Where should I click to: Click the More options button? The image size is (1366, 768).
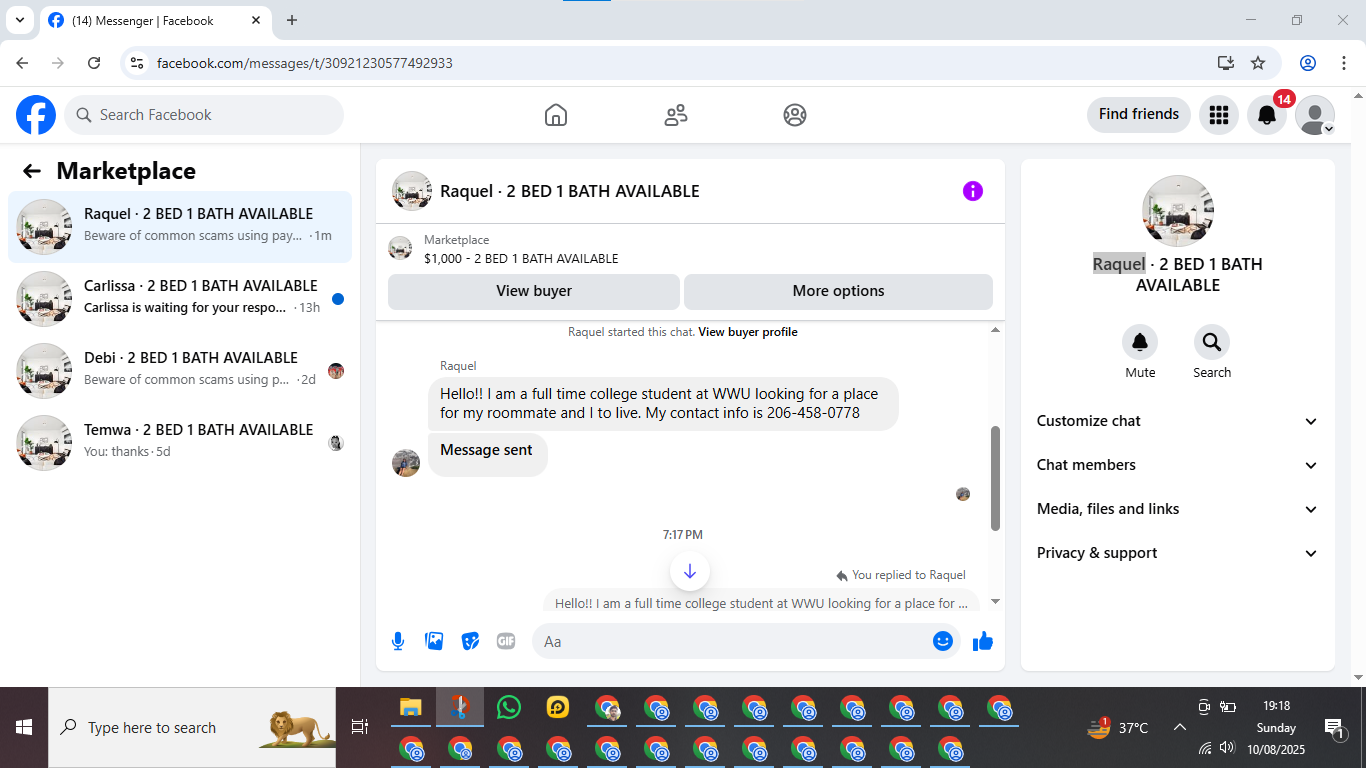(838, 291)
